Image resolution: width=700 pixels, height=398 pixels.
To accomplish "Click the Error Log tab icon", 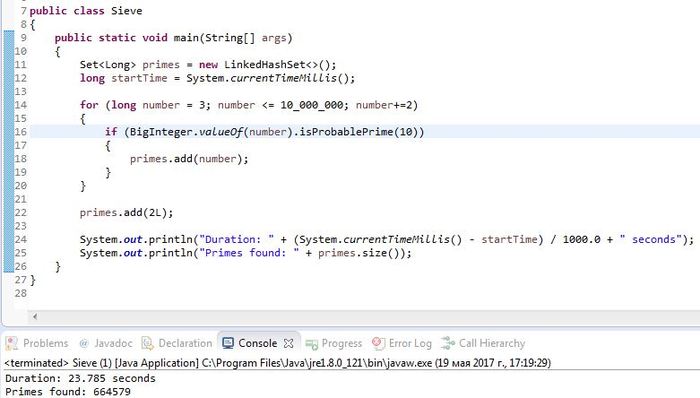I will coord(378,343).
